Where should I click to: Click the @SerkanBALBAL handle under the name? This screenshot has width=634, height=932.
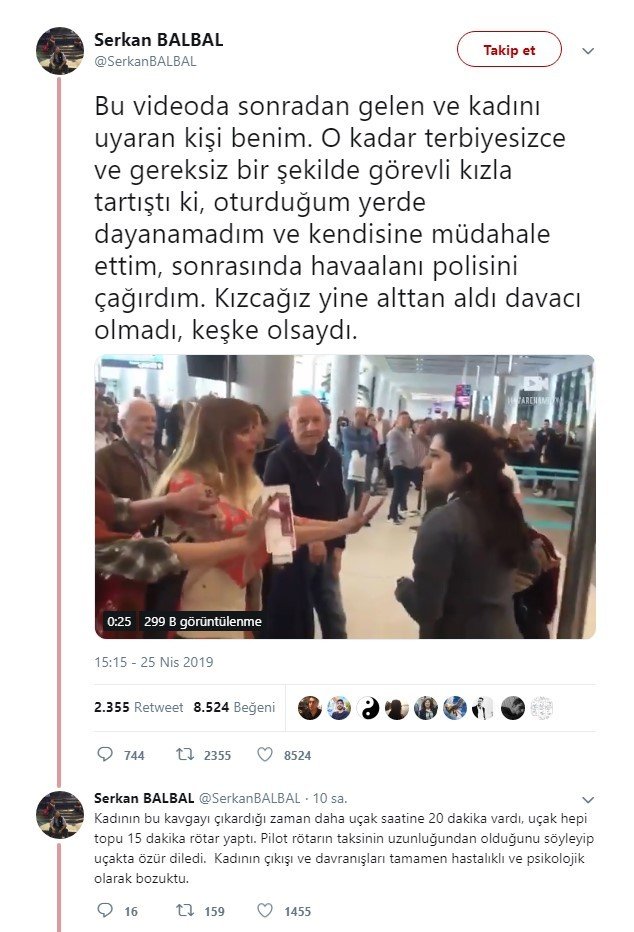[145, 61]
